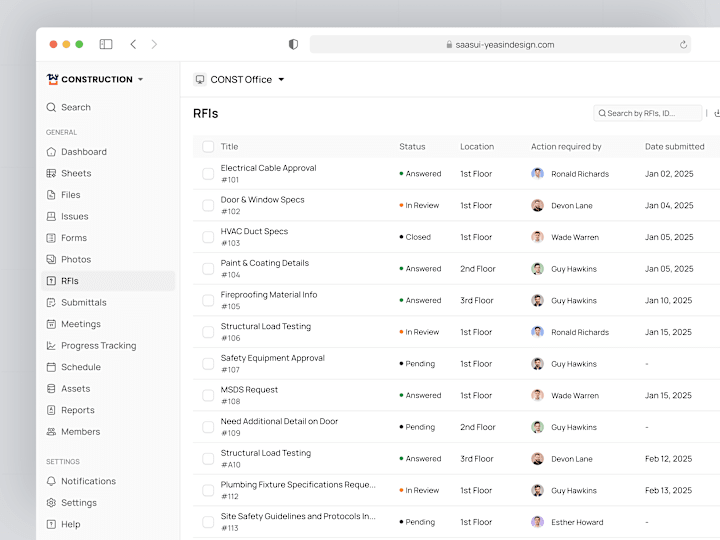Check the Fireproofing Material Info checkbox
This screenshot has width=720, height=540.
[208, 300]
